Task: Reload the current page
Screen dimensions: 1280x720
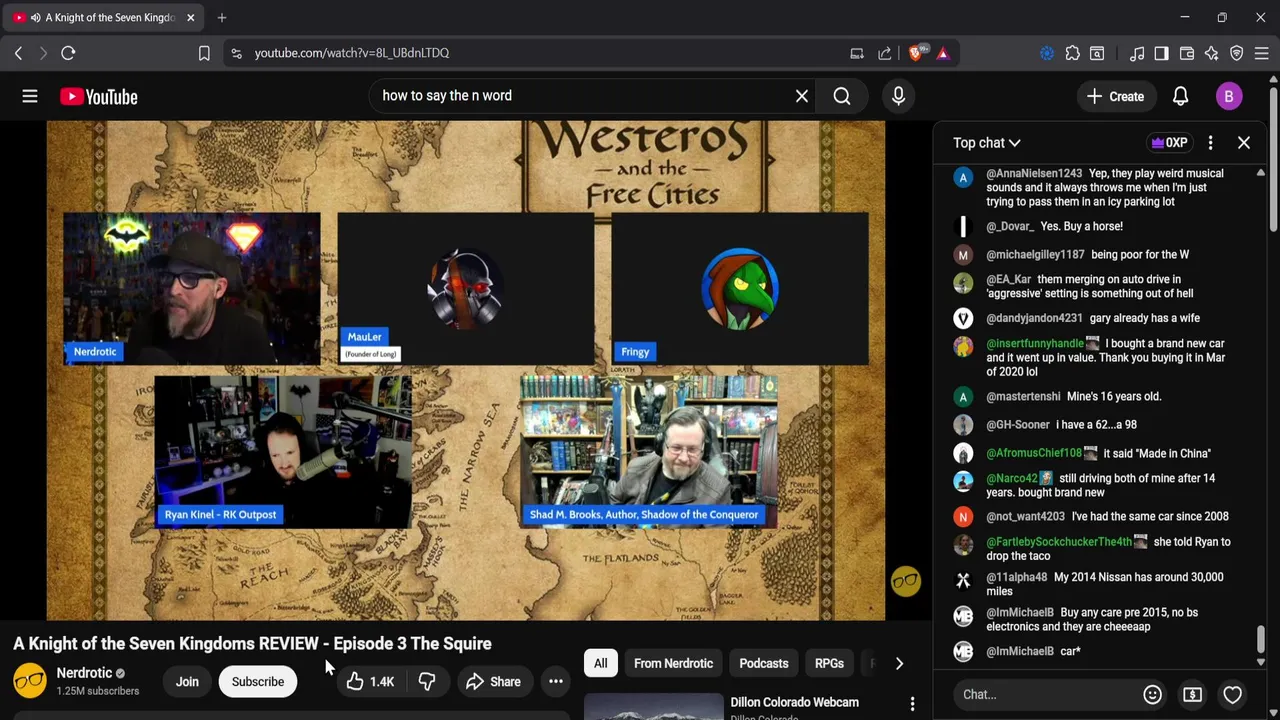Action: (68, 53)
